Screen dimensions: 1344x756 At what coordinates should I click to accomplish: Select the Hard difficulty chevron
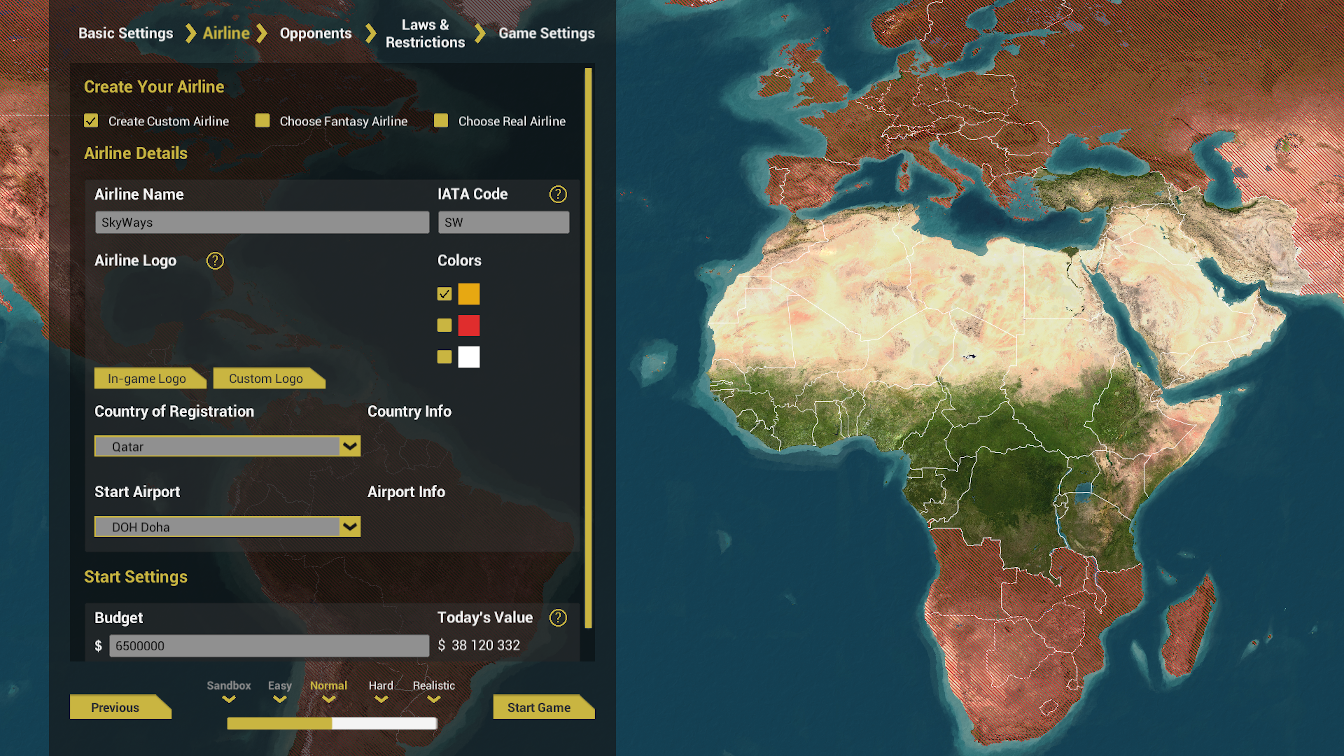pos(381,699)
